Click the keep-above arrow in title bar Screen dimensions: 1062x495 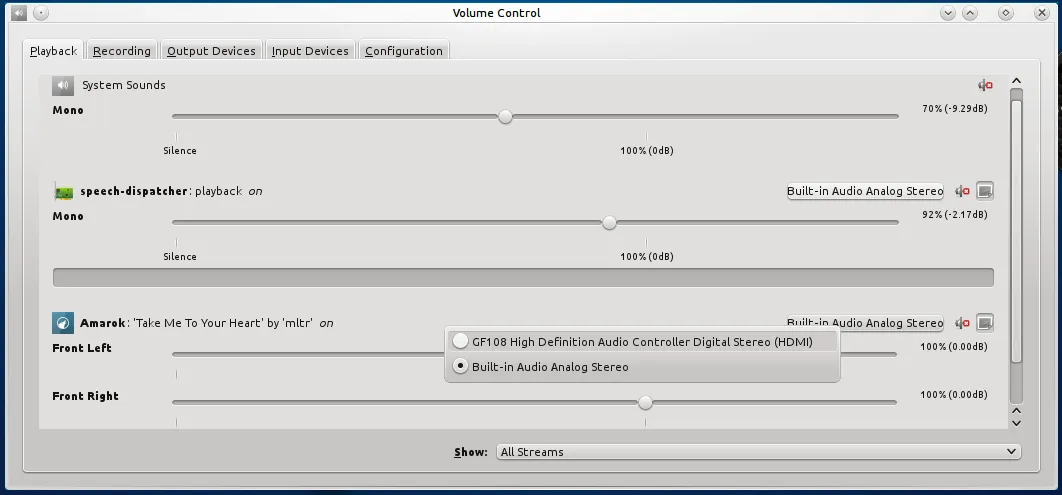click(x=970, y=13)
